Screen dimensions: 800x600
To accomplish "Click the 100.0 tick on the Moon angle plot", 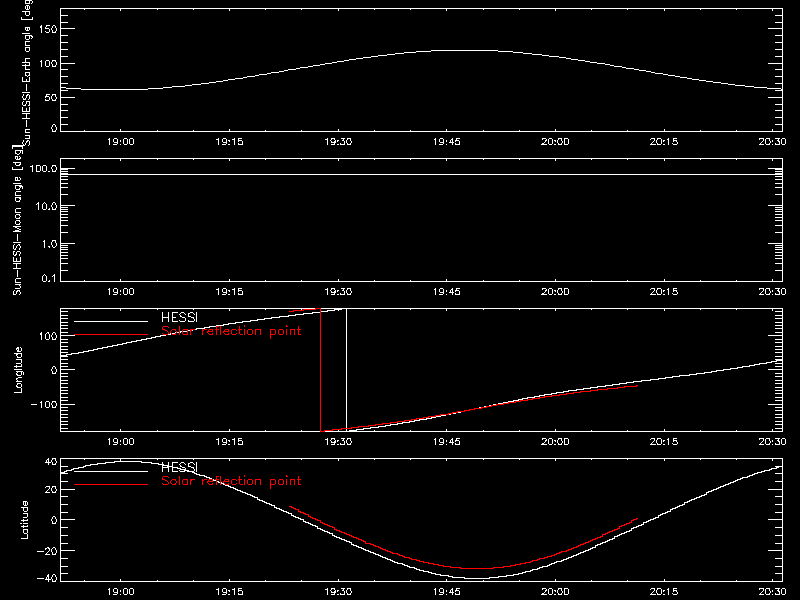I will coord(44,168).
